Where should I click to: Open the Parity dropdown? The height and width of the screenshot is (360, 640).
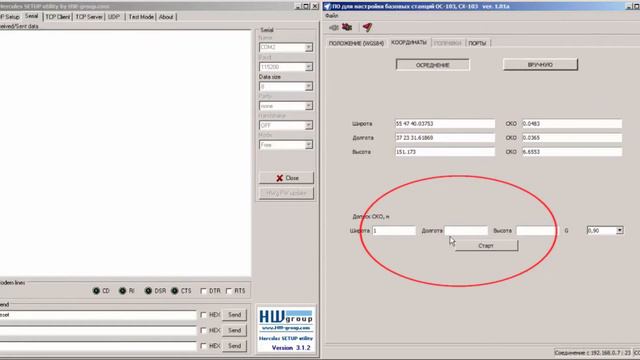point(309,106)
